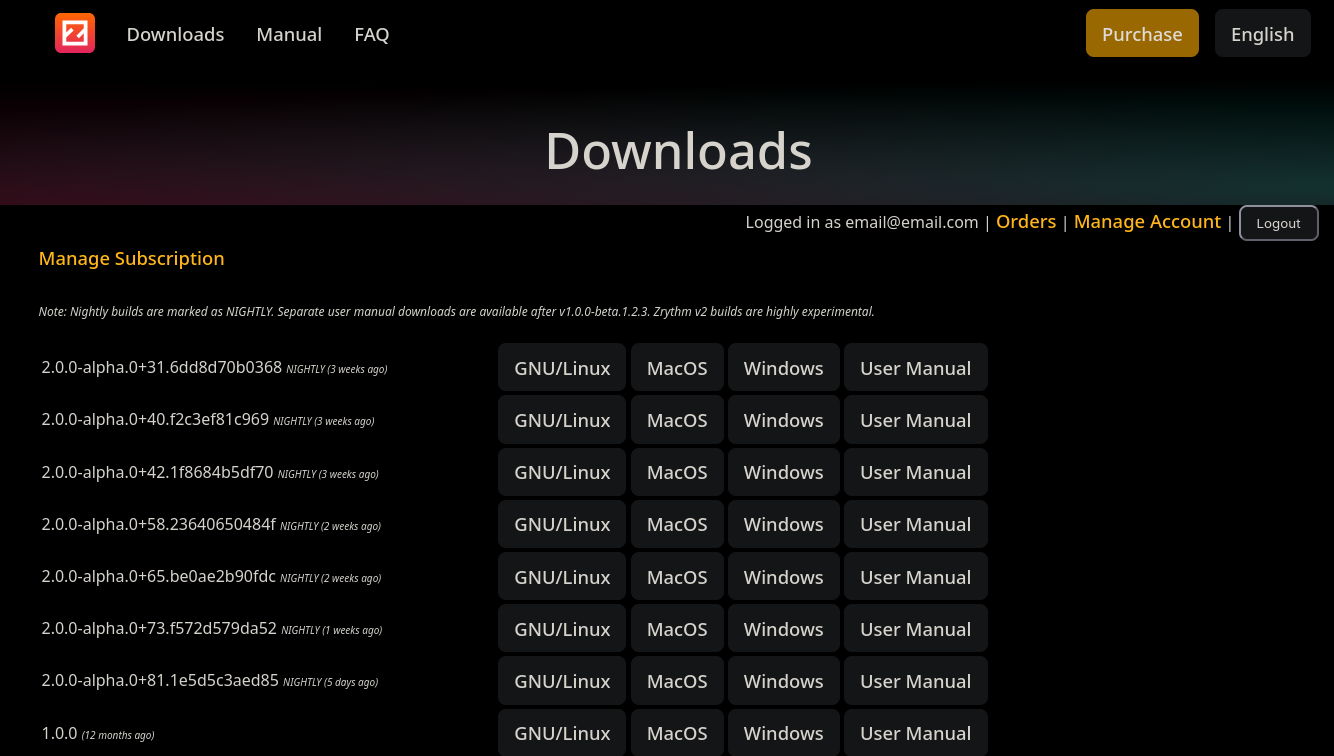Get User Manual for 2.0.0-alpha.0+58.23640650484f

tap(915, 524)
